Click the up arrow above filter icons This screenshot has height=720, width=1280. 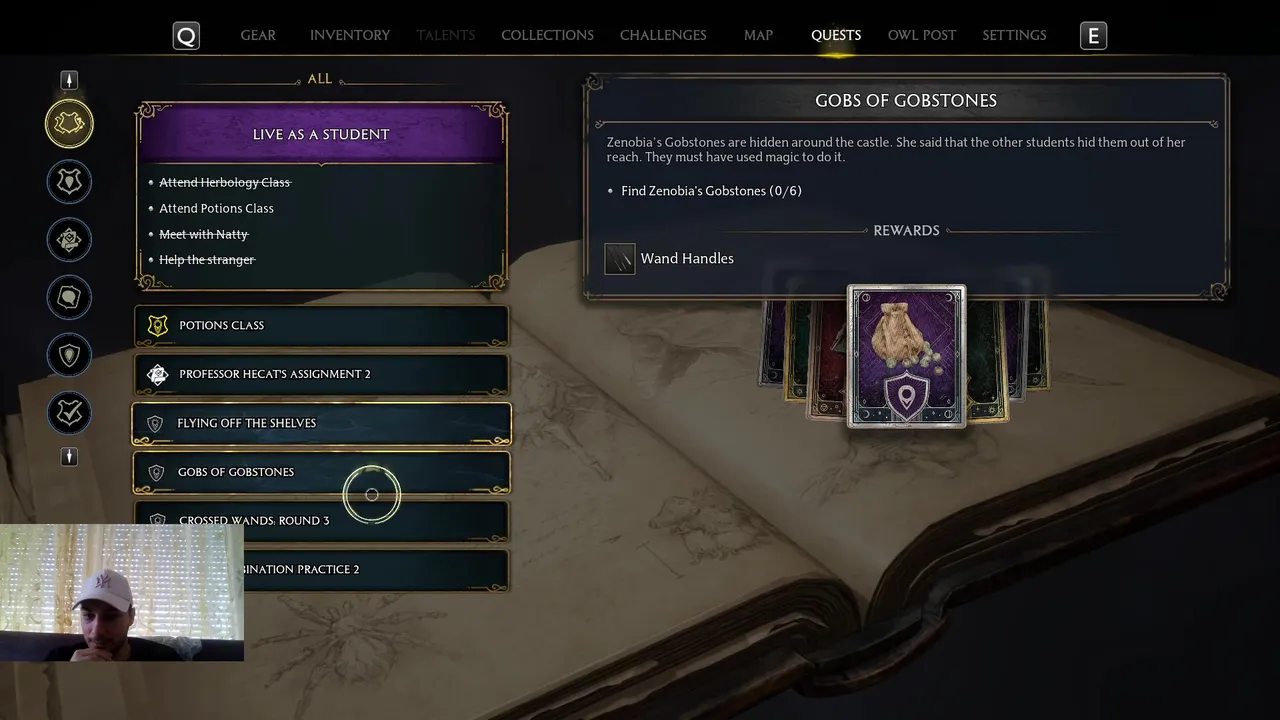(69, 80)
